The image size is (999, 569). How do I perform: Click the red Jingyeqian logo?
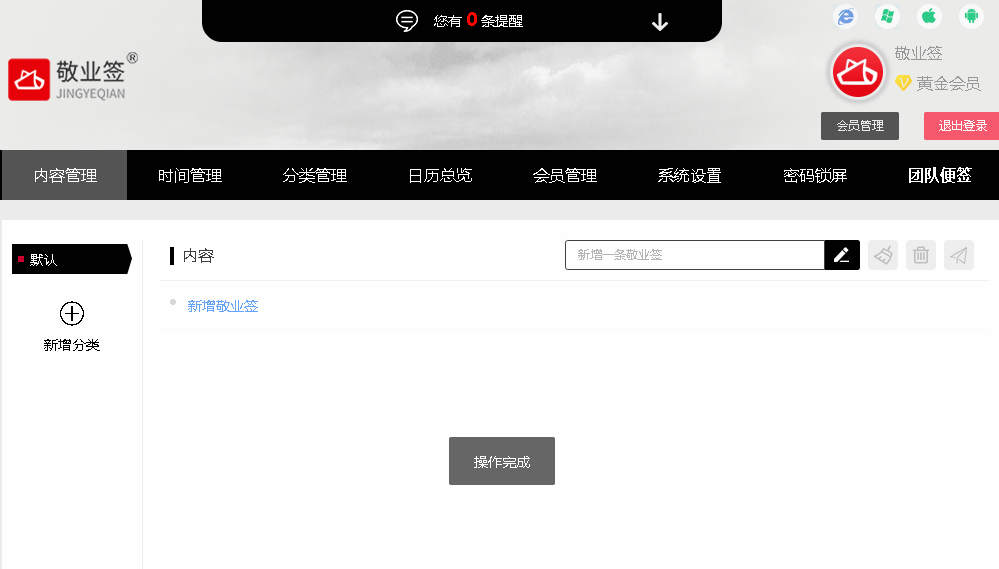coord(29,80)
